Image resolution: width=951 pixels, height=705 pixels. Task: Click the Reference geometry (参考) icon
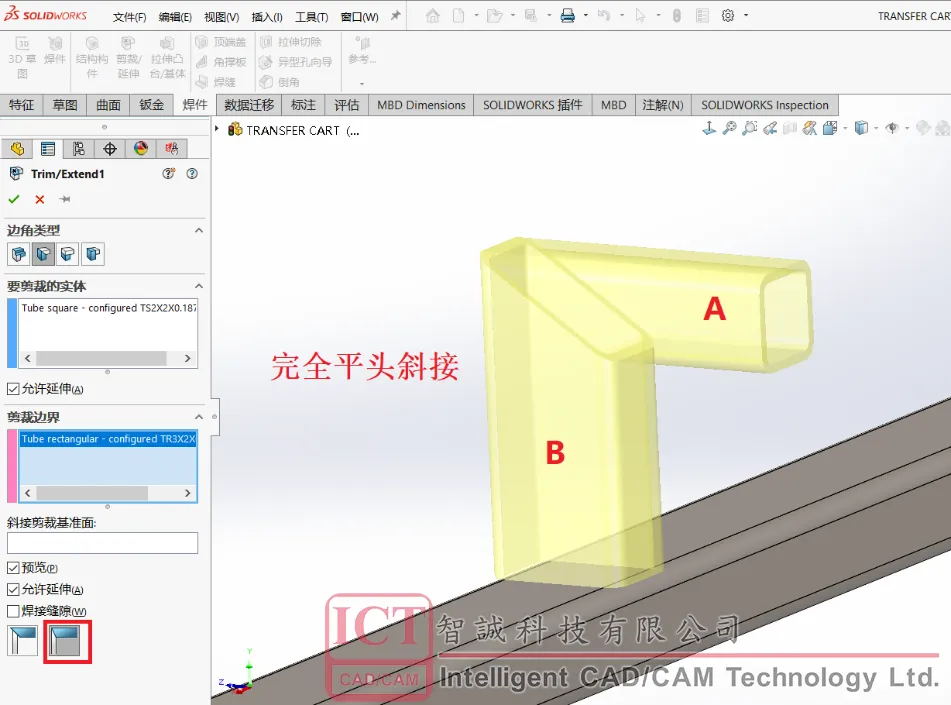coord(363,44)
